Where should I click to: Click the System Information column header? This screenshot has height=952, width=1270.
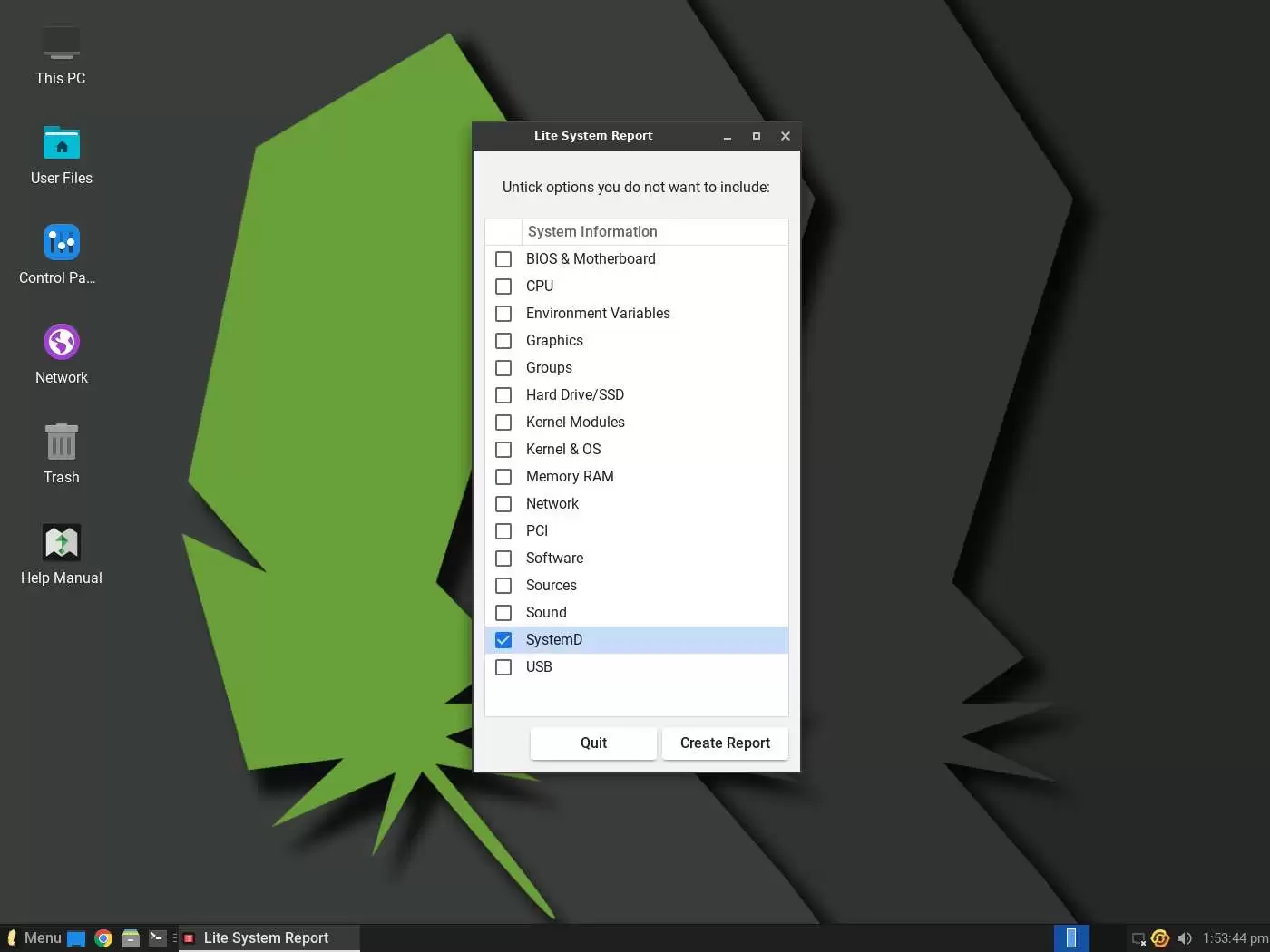click(x=592, y=231)
